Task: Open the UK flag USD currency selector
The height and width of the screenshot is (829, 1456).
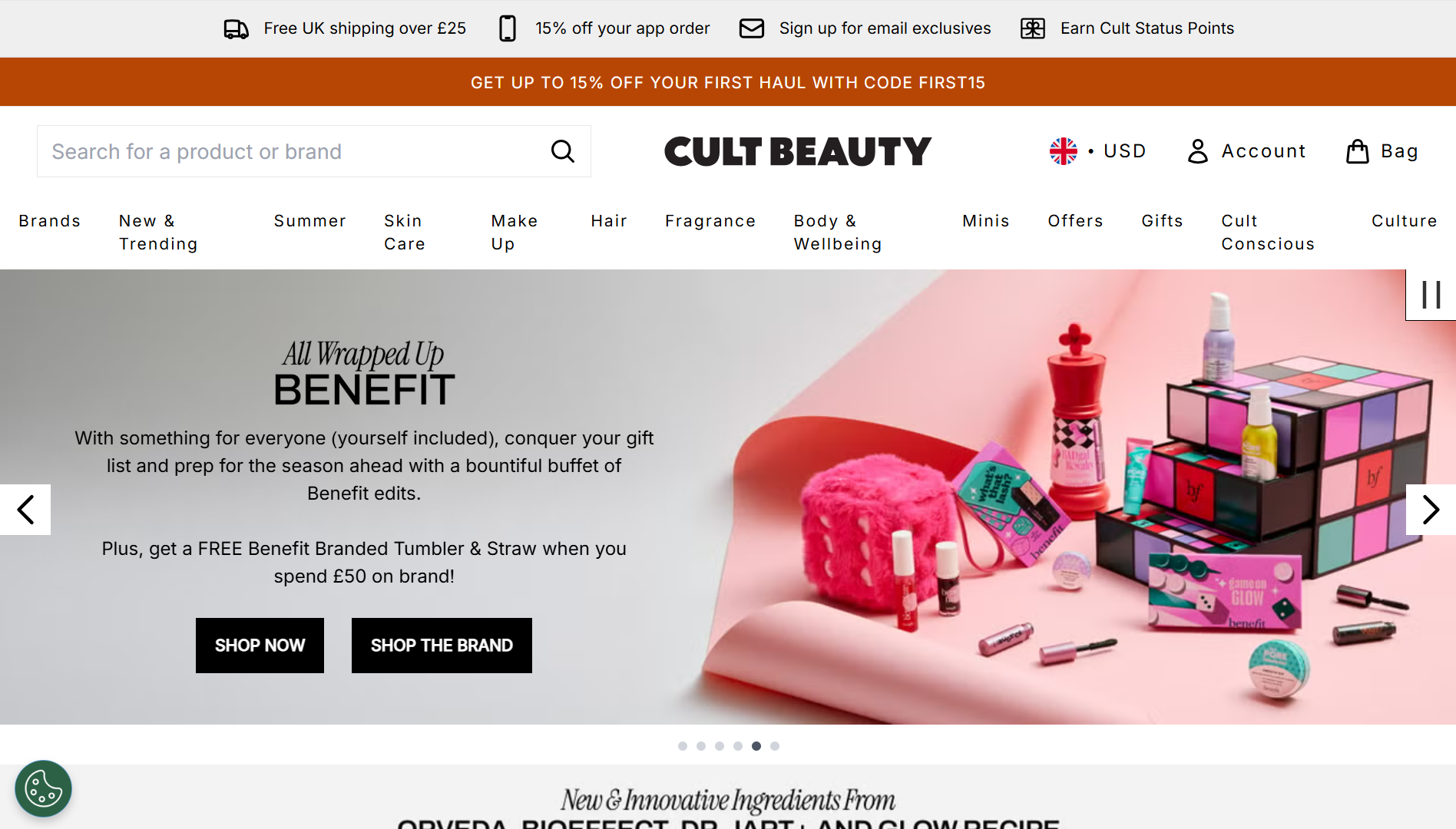Action: pos(1097,151)
